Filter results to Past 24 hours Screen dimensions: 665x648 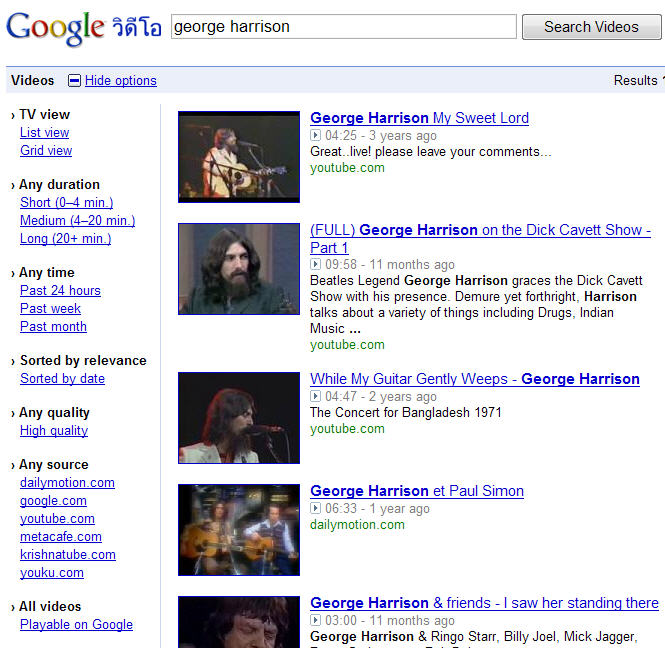tap(60, 291)
